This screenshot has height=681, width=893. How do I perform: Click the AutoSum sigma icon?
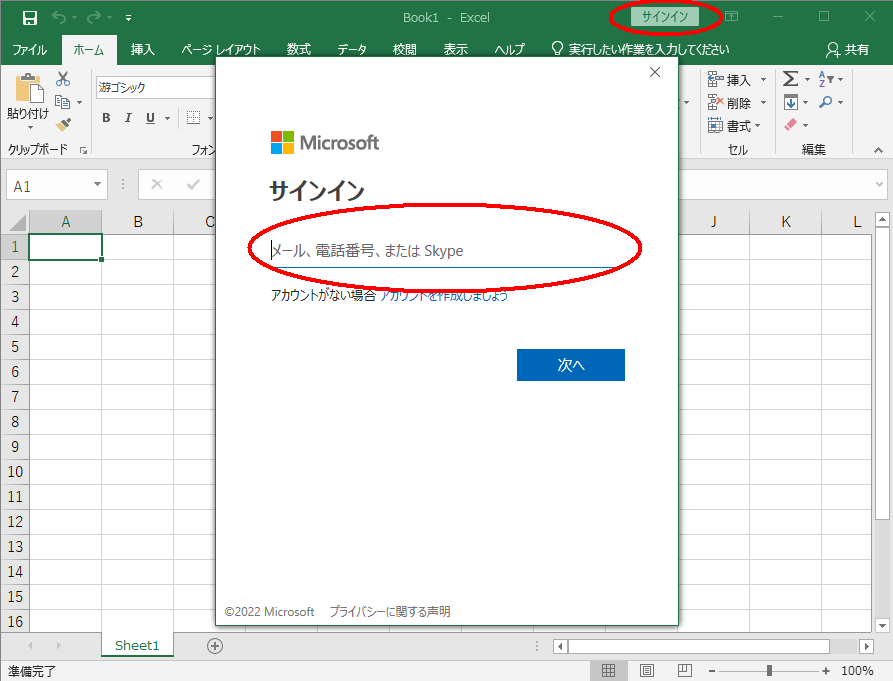790,79
